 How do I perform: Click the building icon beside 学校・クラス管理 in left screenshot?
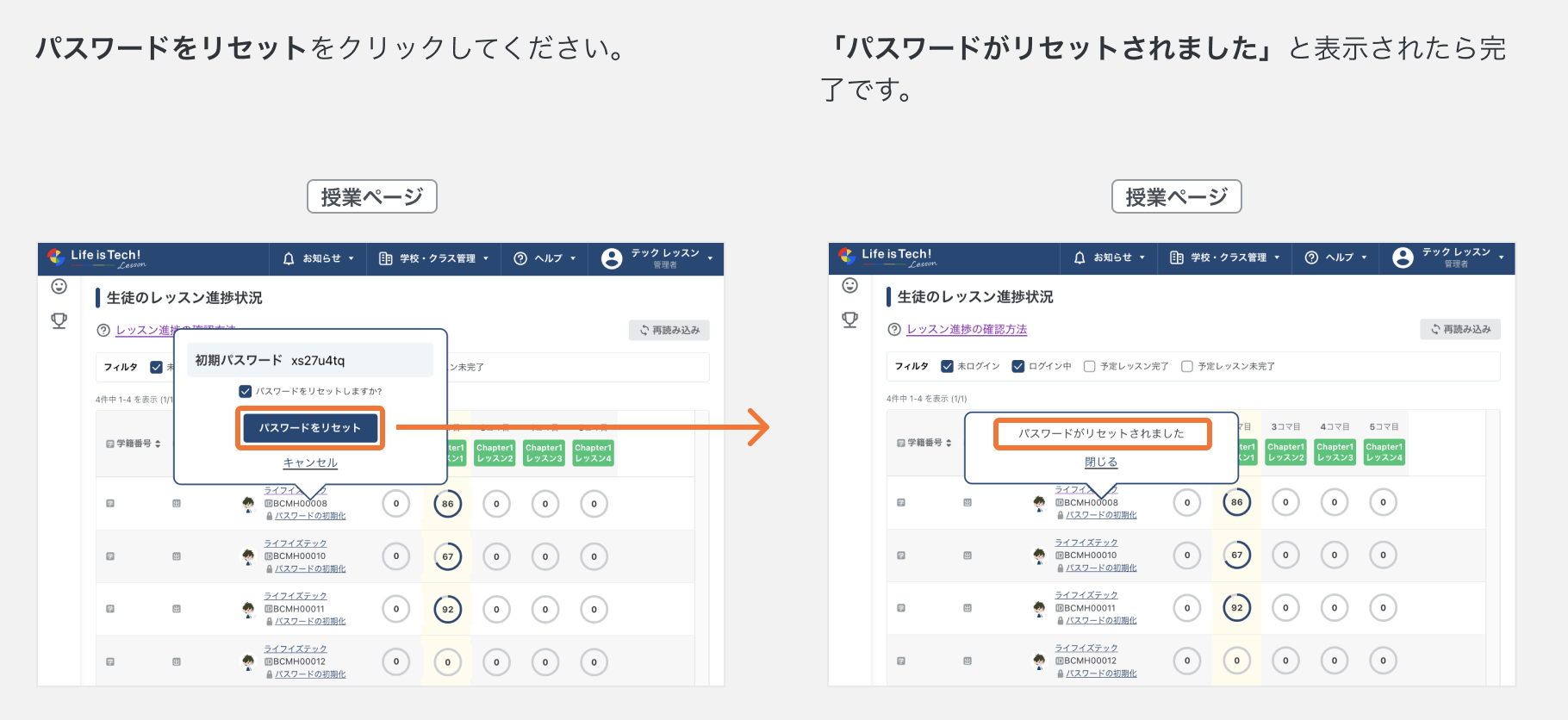(x=385, y=258)
